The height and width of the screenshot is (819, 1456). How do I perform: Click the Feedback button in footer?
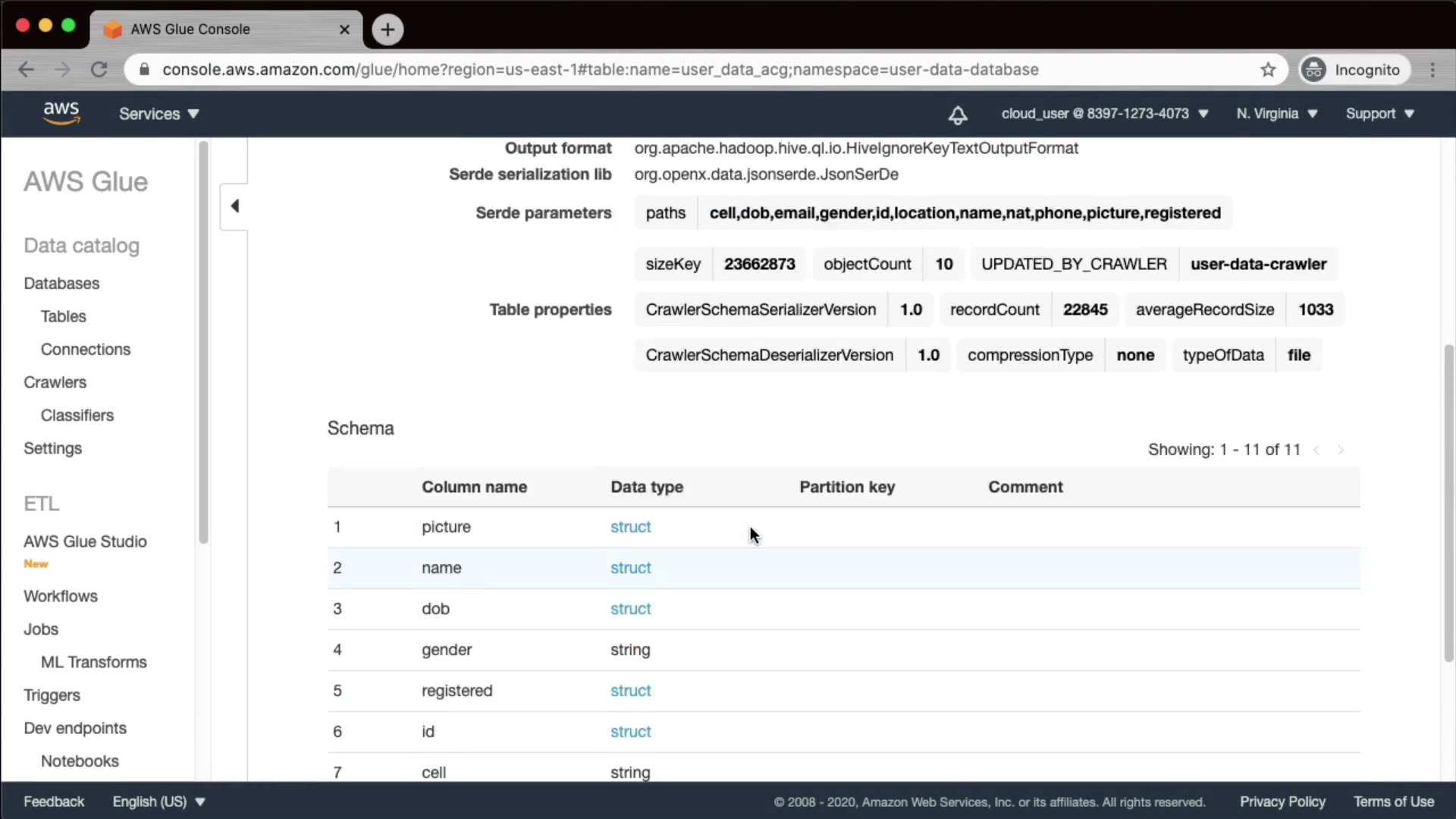pos(54,802)
